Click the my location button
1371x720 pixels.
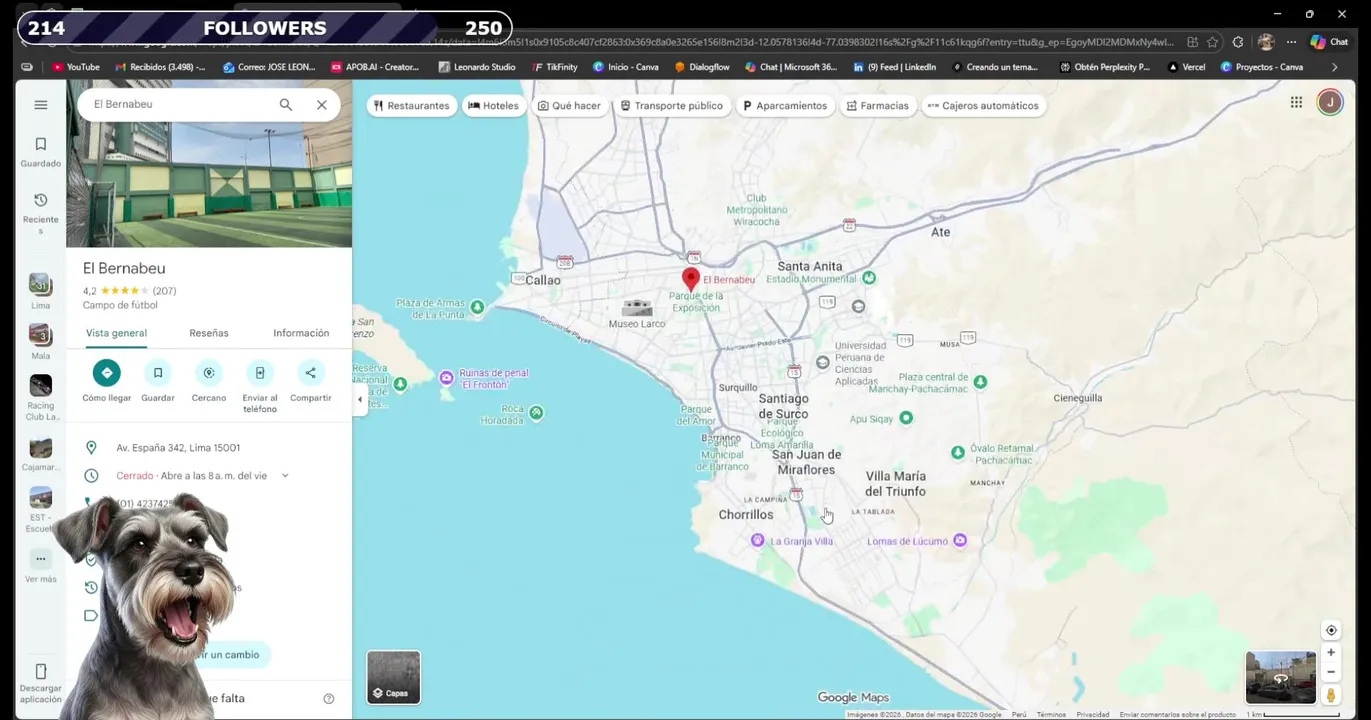1331,630
